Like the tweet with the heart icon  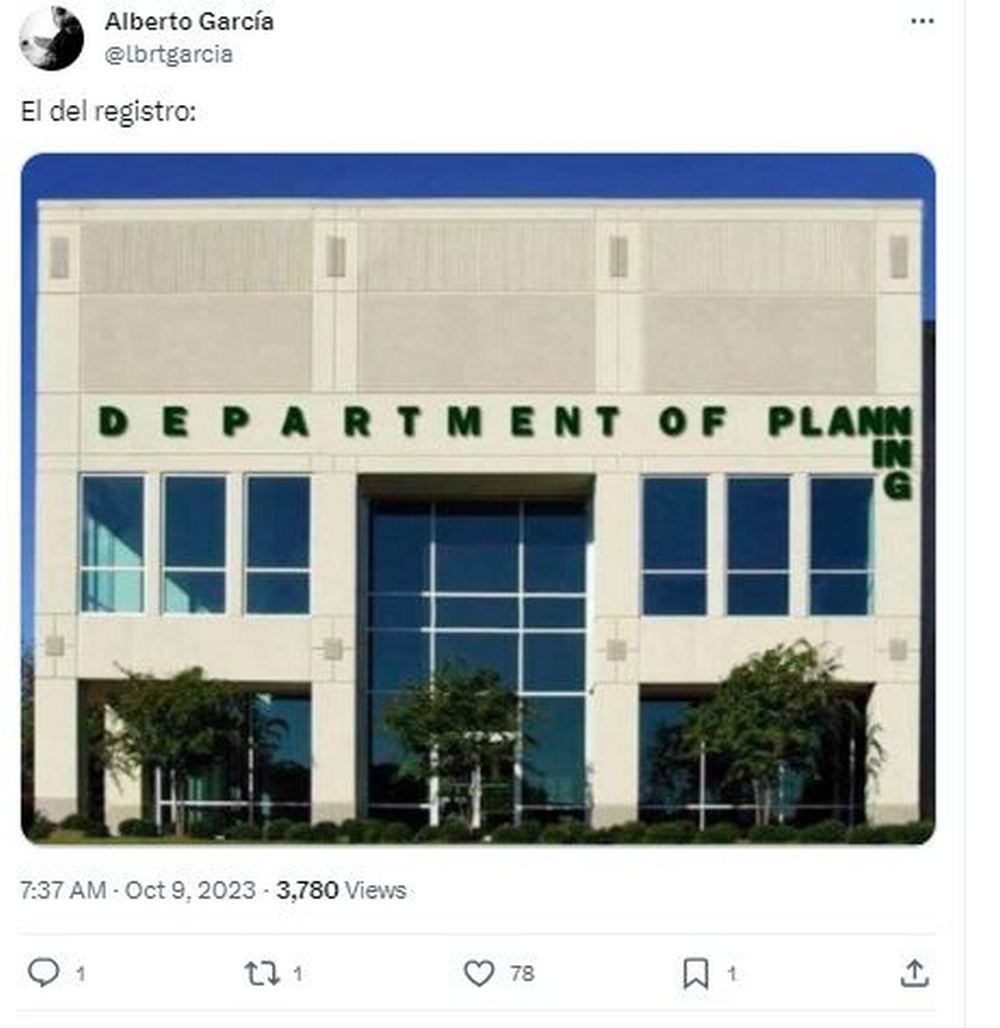(x=479, y=972)
